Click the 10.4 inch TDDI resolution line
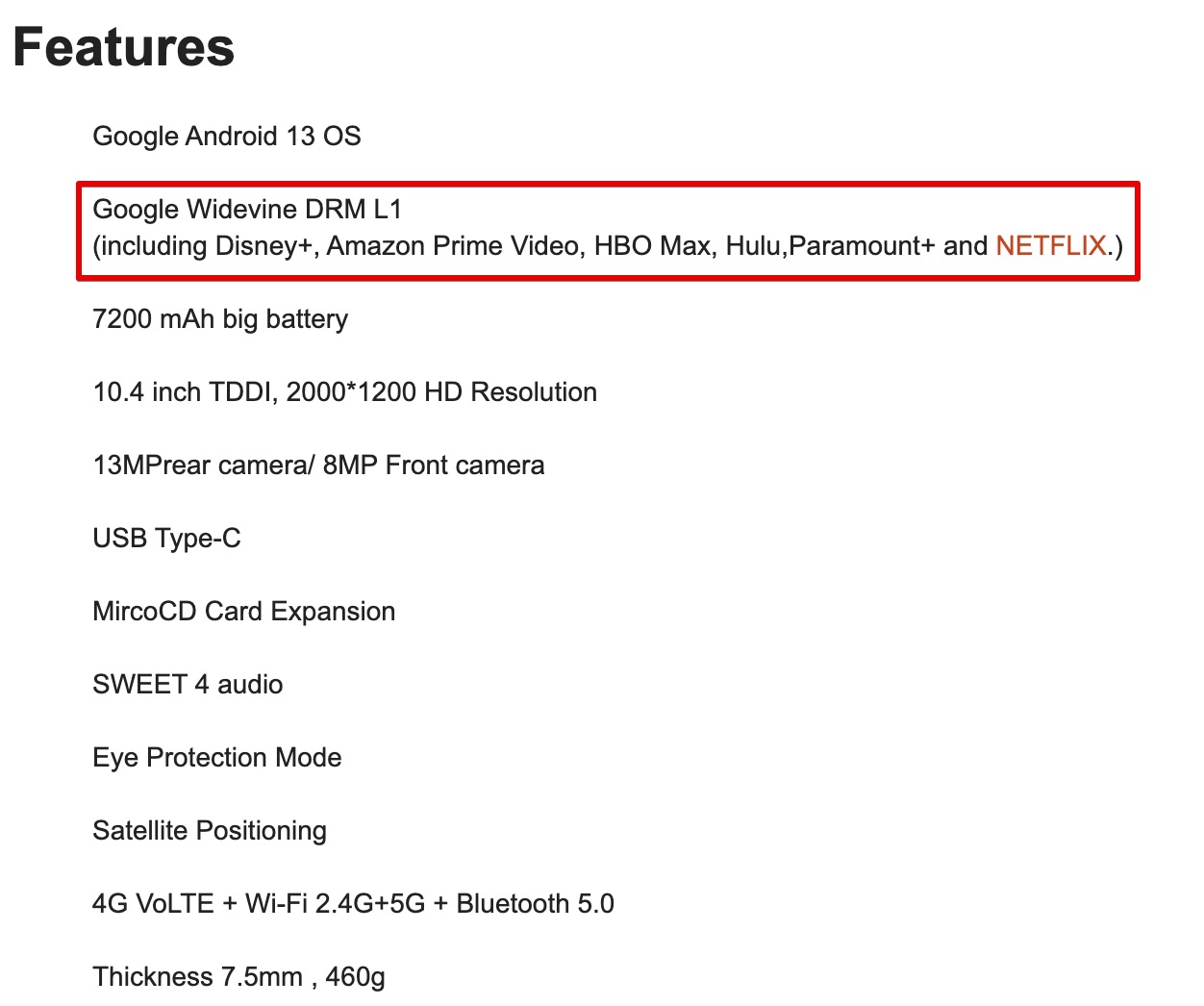 (x=344, y=392)
